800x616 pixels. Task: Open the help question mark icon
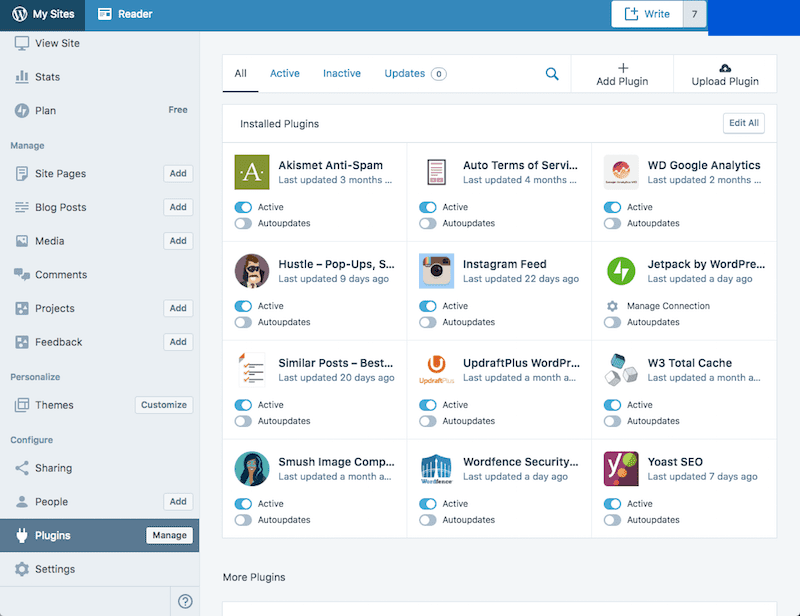coord(185,602)
